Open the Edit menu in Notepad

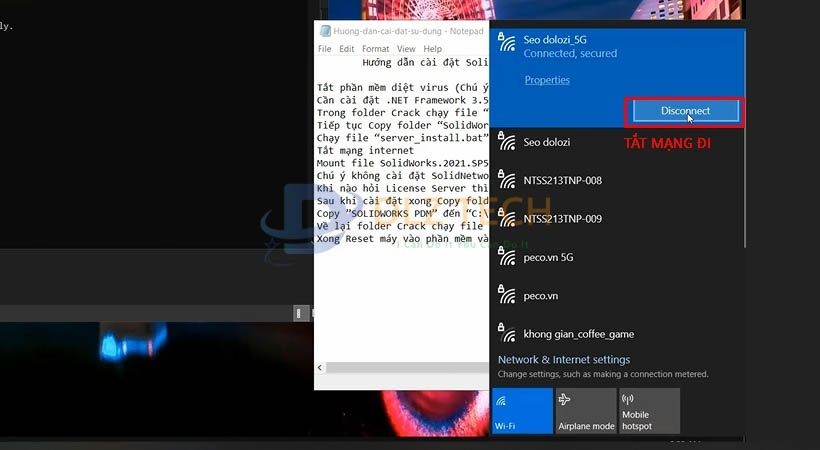346,49
